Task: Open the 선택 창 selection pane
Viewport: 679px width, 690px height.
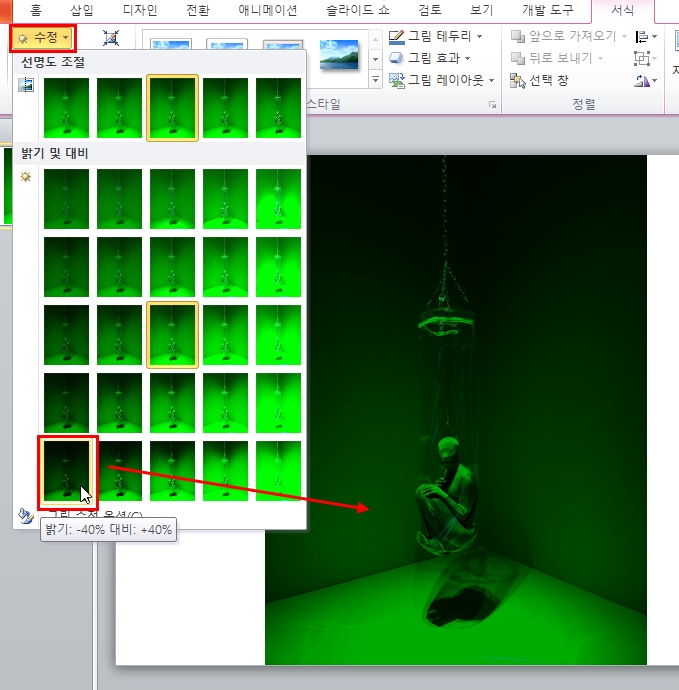Action: 540,80
